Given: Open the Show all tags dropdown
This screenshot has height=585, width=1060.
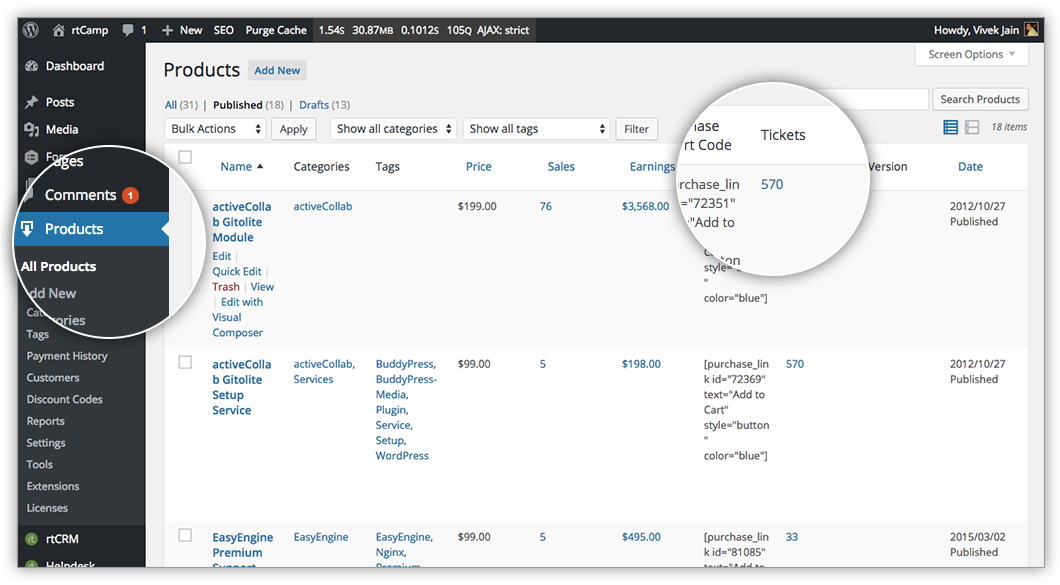Looking at the screenshot, I should [x=538, y=129].
